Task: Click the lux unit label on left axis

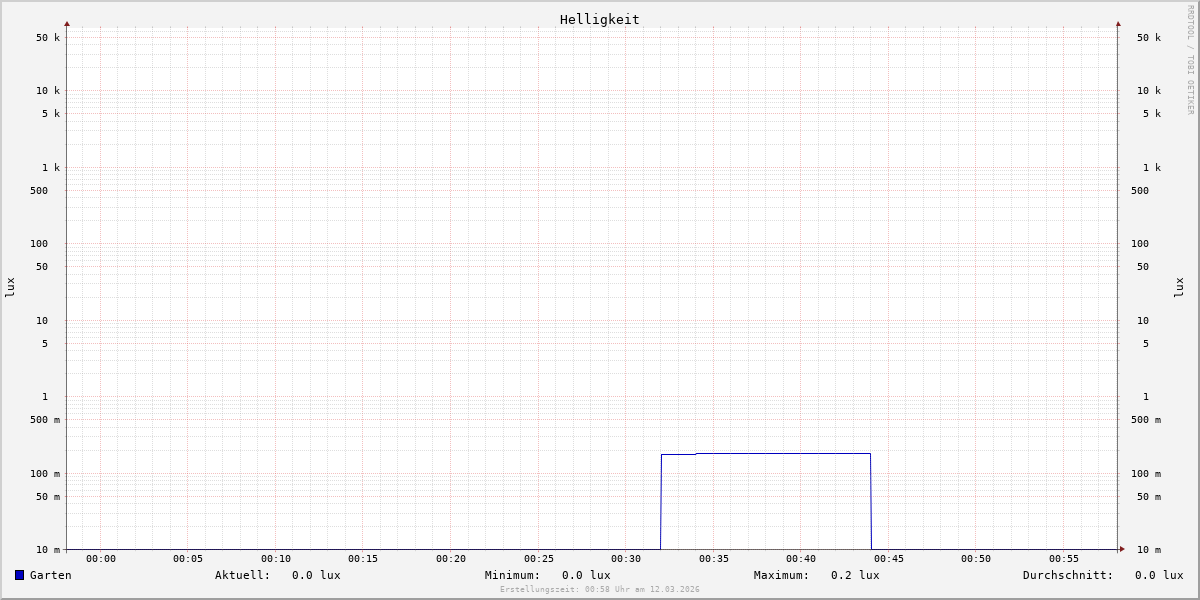Action: pyautogui.click(x=10, y=287)
